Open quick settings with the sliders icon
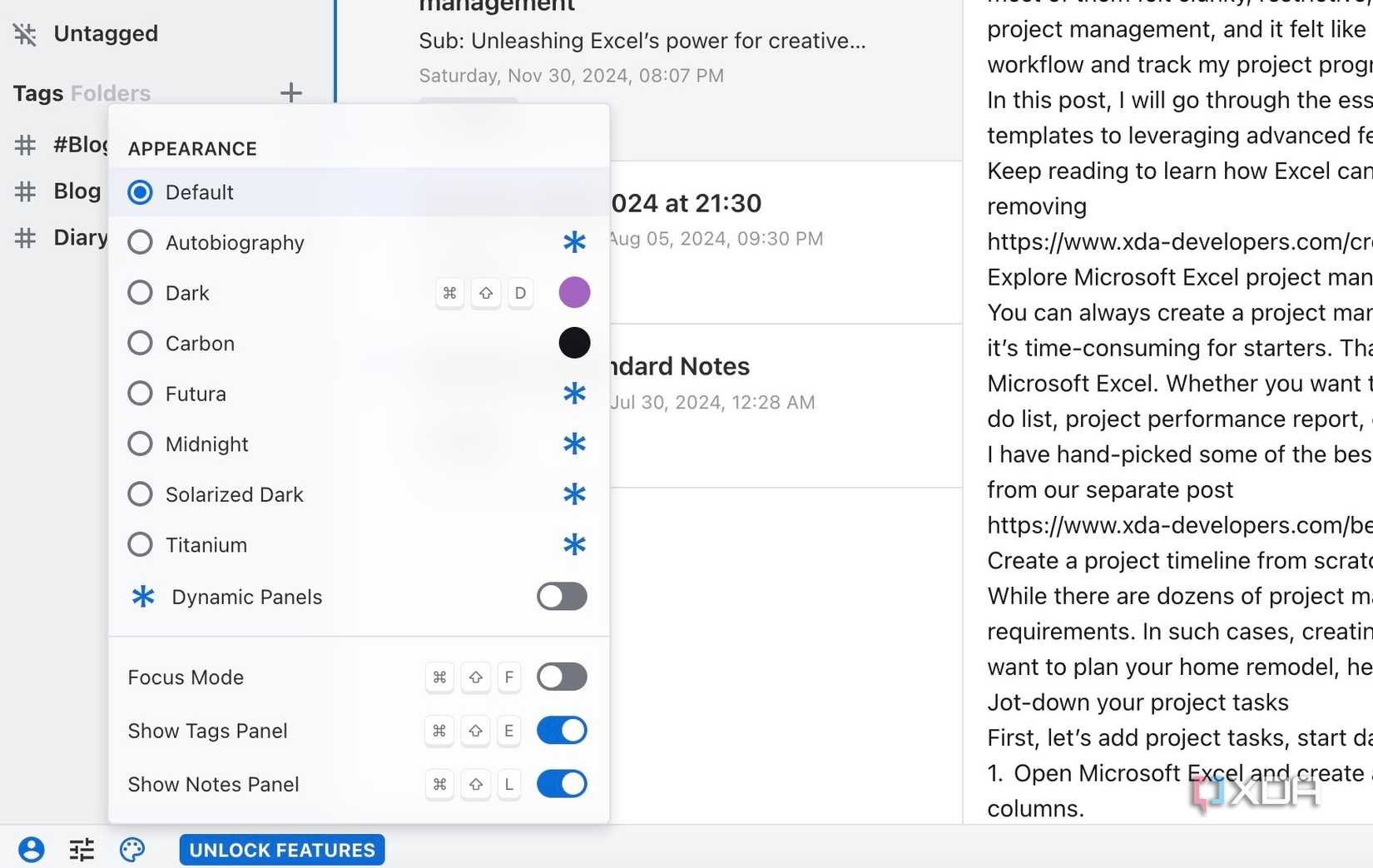1373x868 pixels. (81, 849)
